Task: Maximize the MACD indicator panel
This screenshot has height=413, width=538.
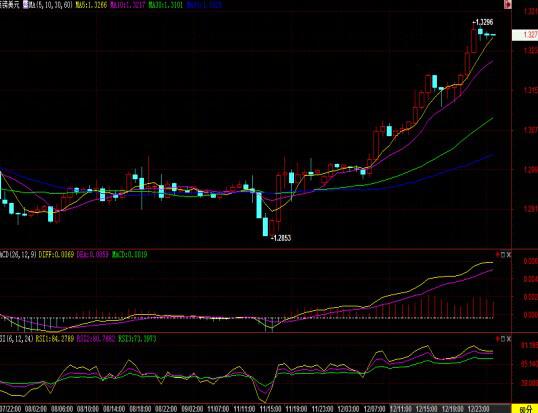Action: point(503,255)
